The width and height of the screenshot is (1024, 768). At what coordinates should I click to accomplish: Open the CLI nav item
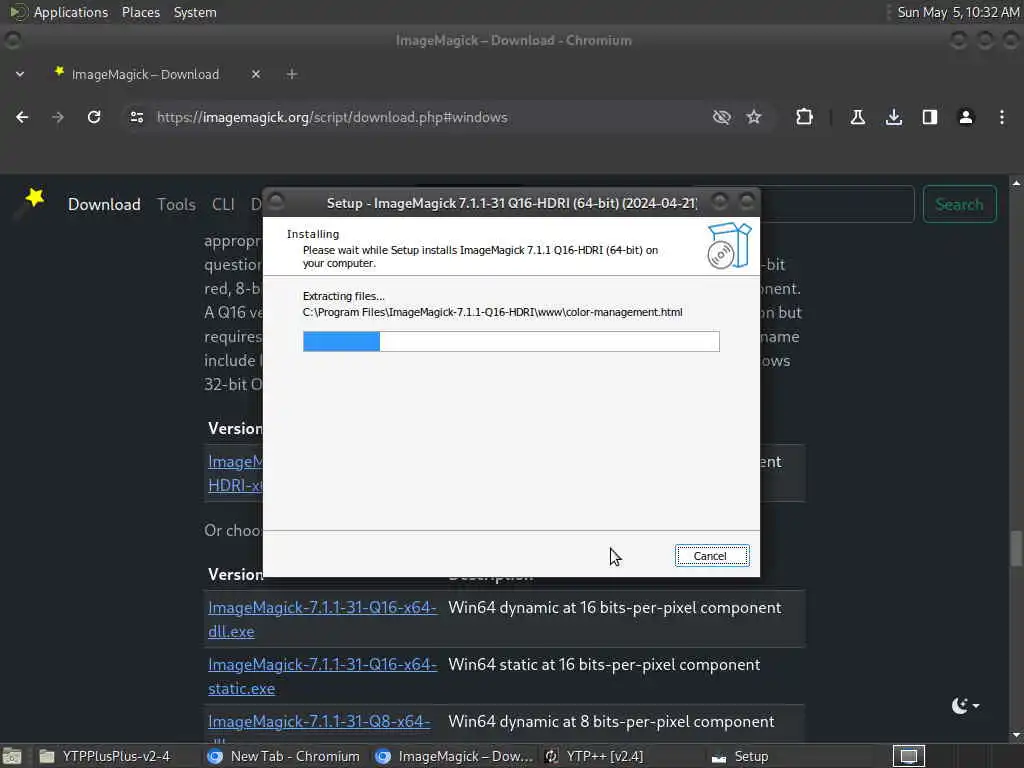click(x=223, y=204)
